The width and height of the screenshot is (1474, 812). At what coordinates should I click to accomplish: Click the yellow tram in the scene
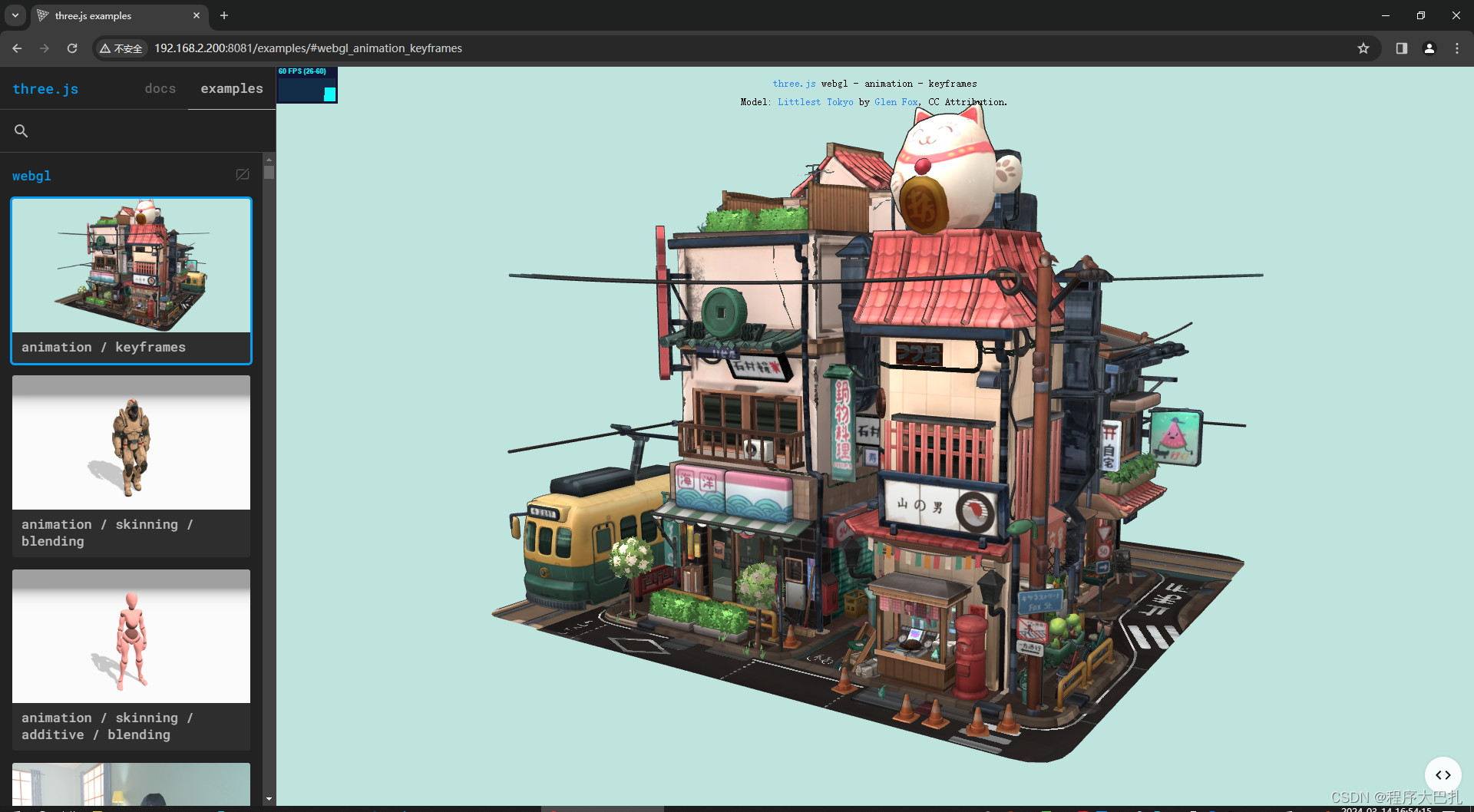click(x=591, y=537)
